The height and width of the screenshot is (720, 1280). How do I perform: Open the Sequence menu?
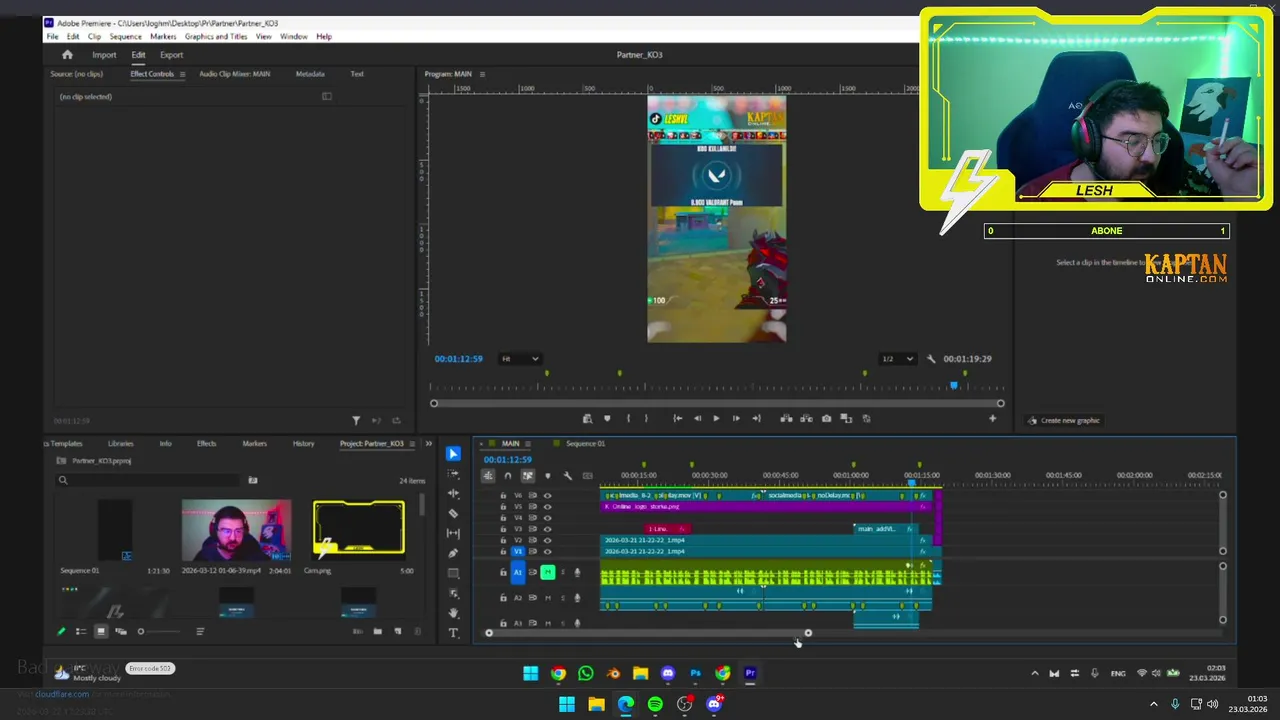(x=125, y=37)
